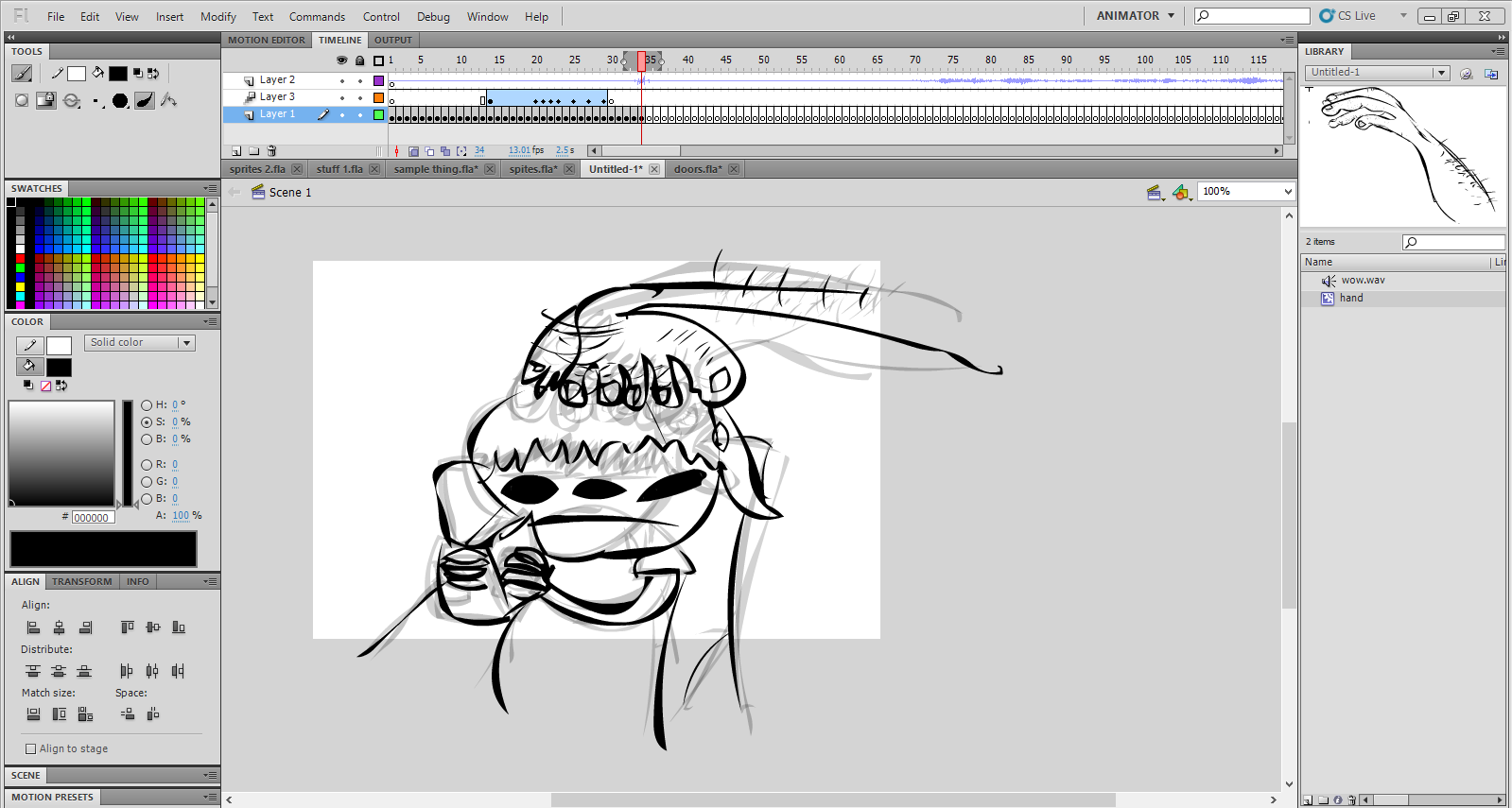Screen dimensions: 1512x808
Task: Open Library panel options menu
Action: 1498,52
